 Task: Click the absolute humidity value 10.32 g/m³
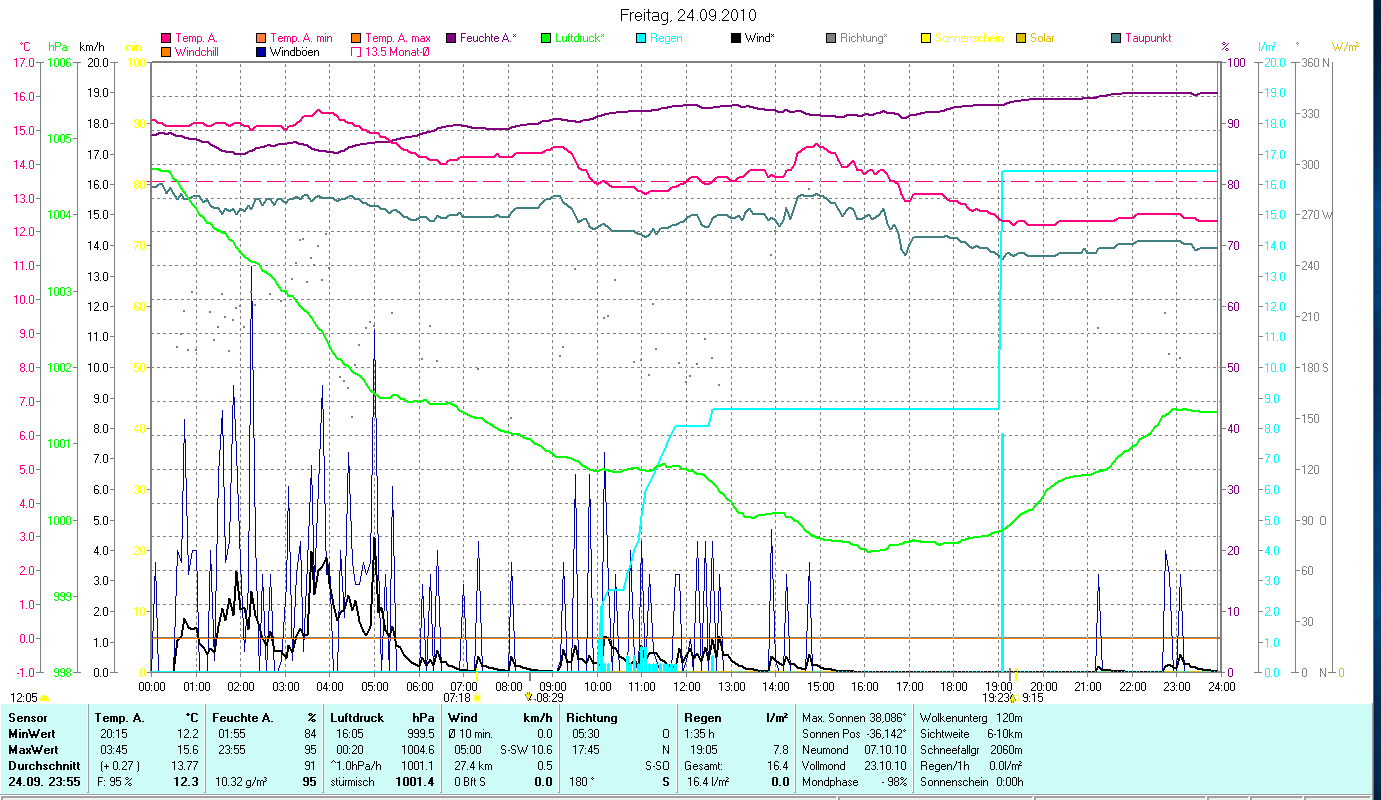(x=243, y=782)
